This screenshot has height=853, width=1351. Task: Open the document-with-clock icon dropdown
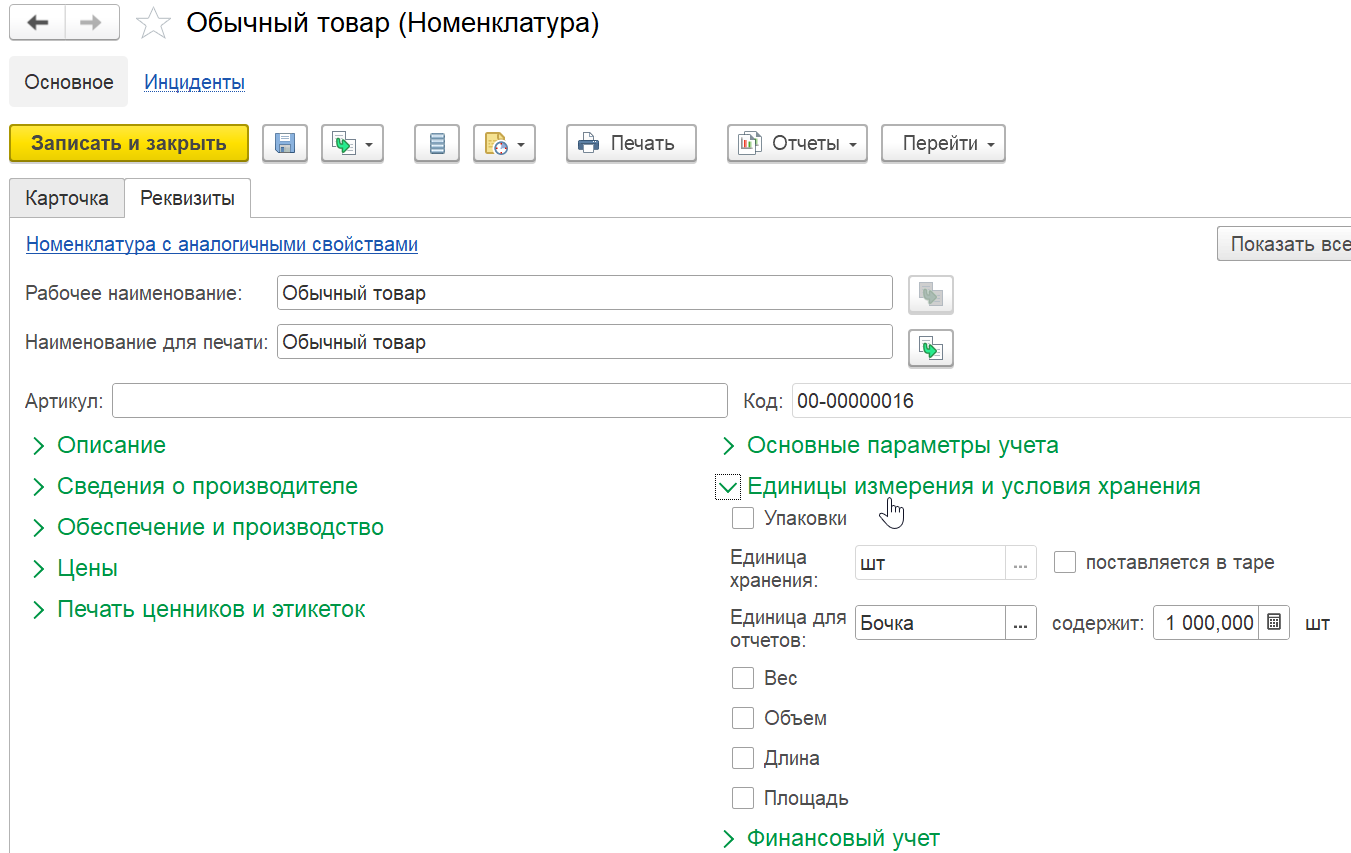(x=505, y=143)
